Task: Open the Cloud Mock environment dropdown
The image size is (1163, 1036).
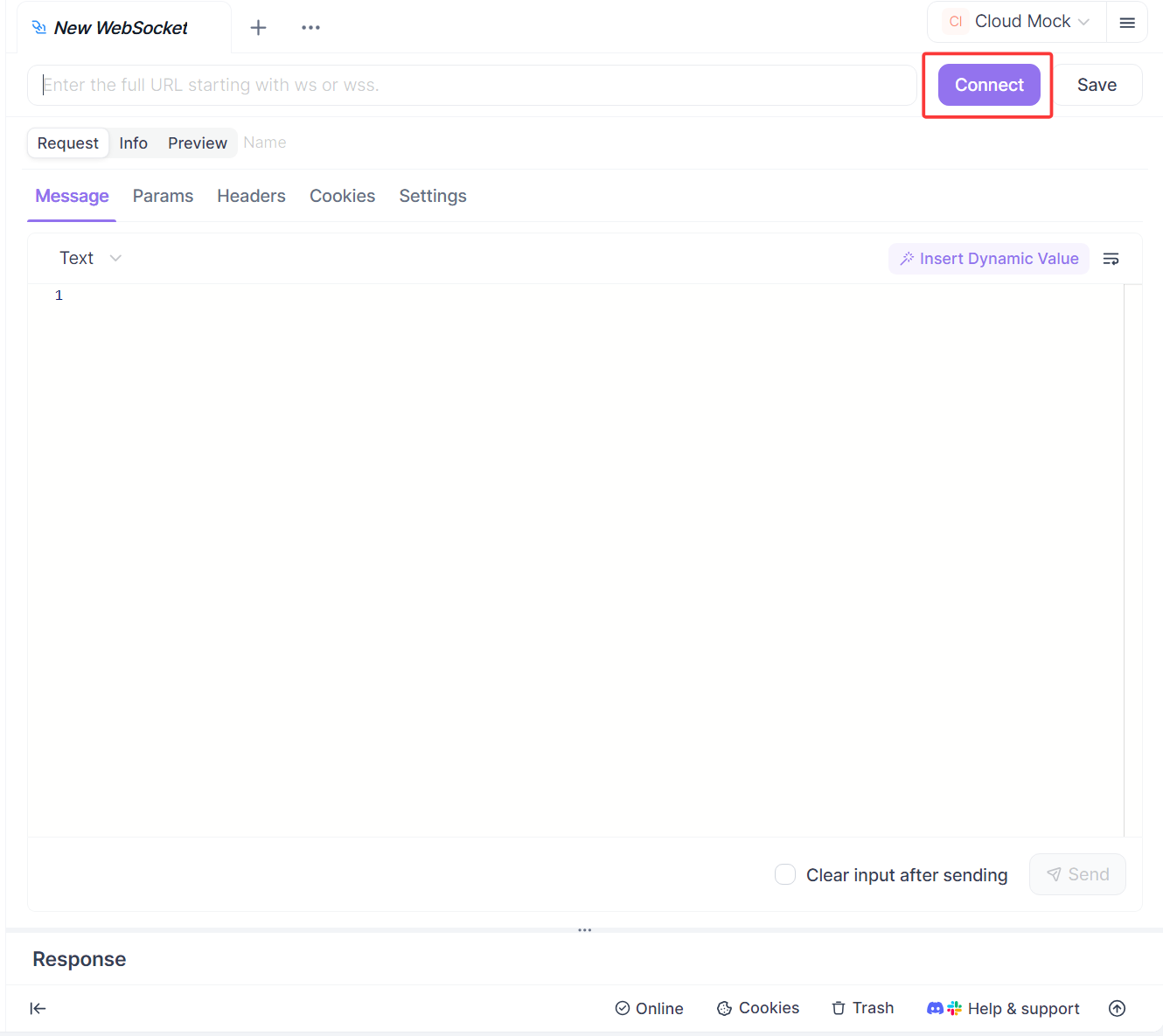Action: (1018, 22)
